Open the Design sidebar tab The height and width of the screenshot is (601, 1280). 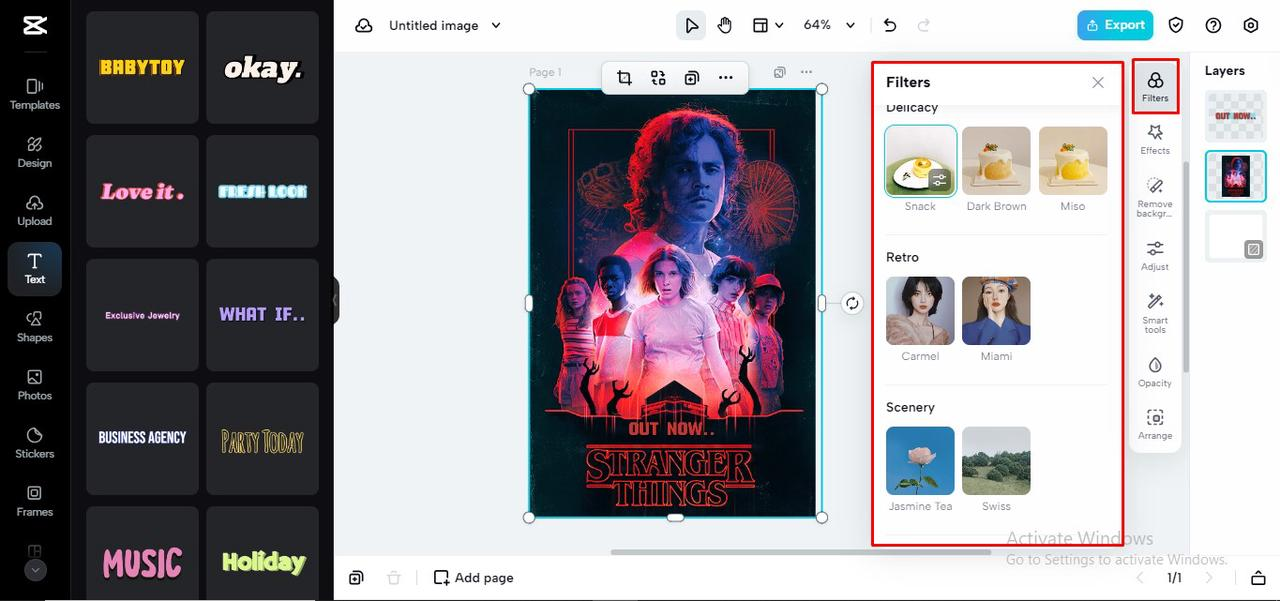click(x=35, y=152)
